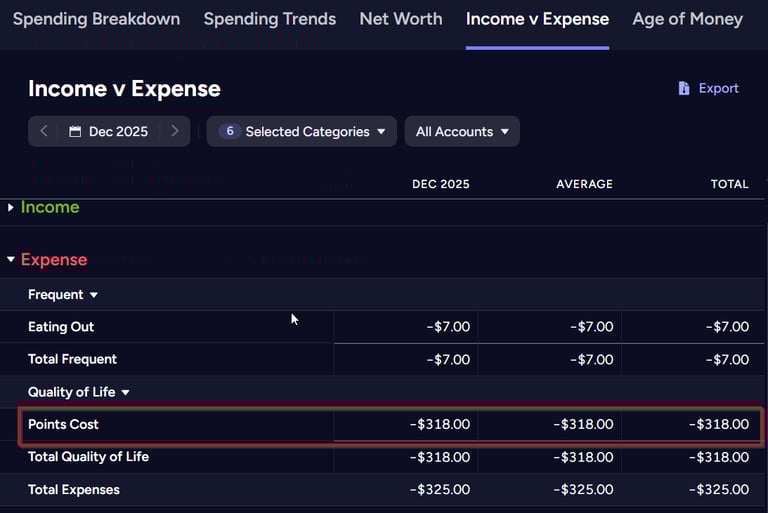Image resolution: width=768 pixels, height=513 pixels.
Task: Go to previous month with left arrow
Action: point(44,131)
